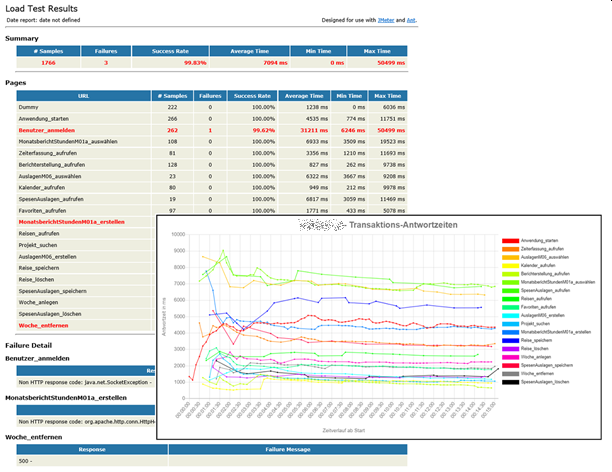Viewport: 612px width, 472px height.
Task: Click the Failure Message header under Woche_entfernen
Action: pos(288,449)
